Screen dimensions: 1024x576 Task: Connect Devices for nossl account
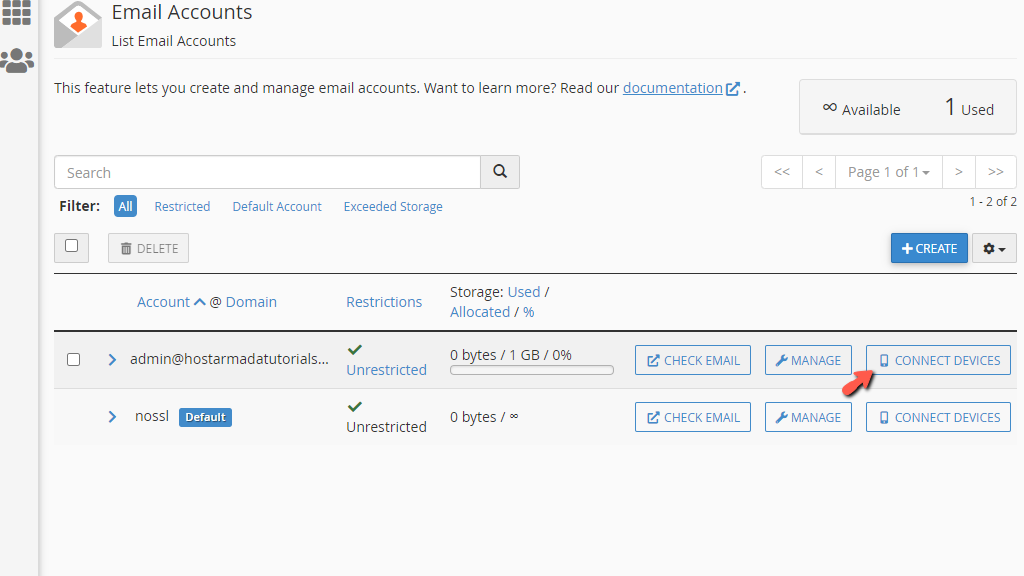tap(938, 417)
